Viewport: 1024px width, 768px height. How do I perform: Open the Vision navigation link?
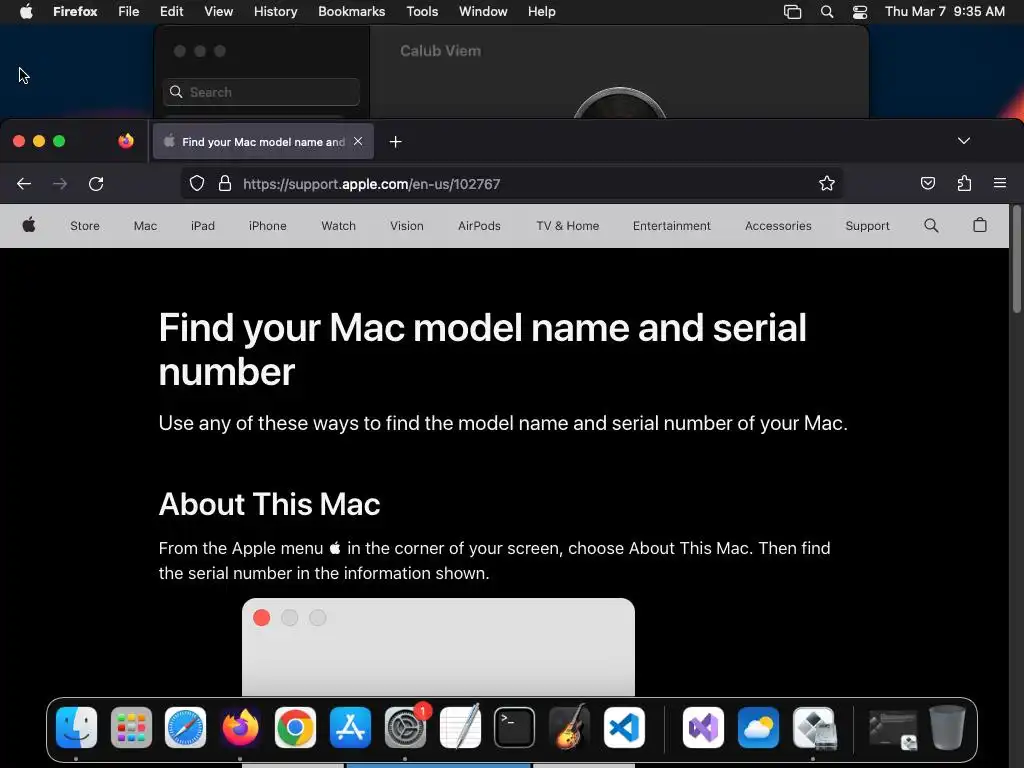point(407,226)
